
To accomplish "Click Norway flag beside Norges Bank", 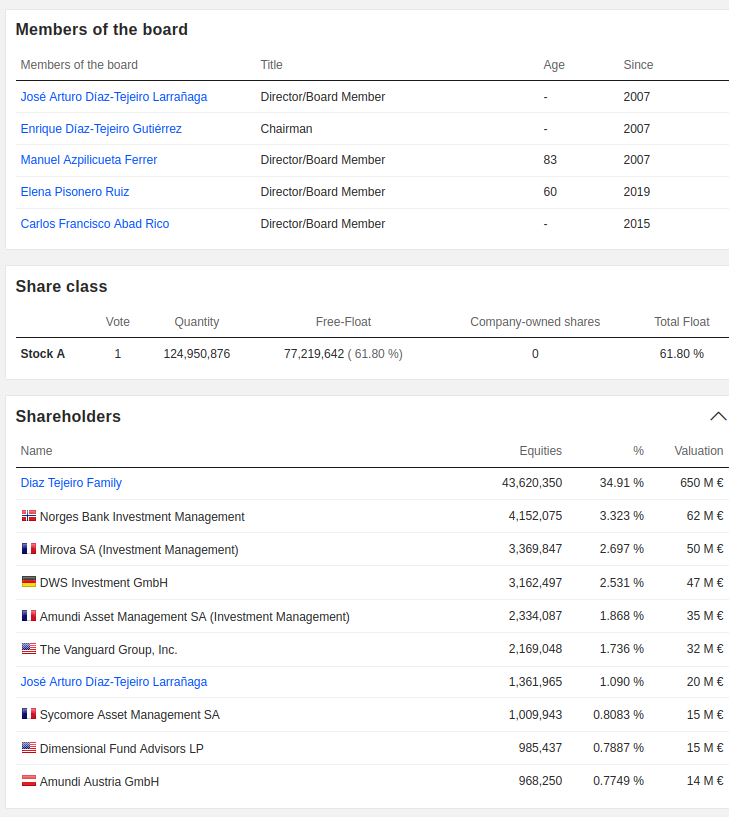I will click(x=29, y=516).
